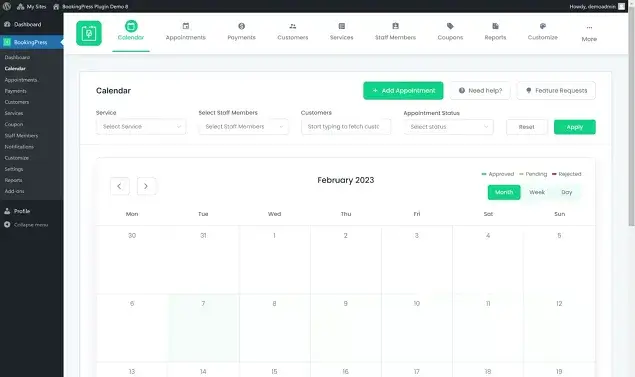Select January 30 calendar cell
The image size is (635, 377).
[132, 260]
